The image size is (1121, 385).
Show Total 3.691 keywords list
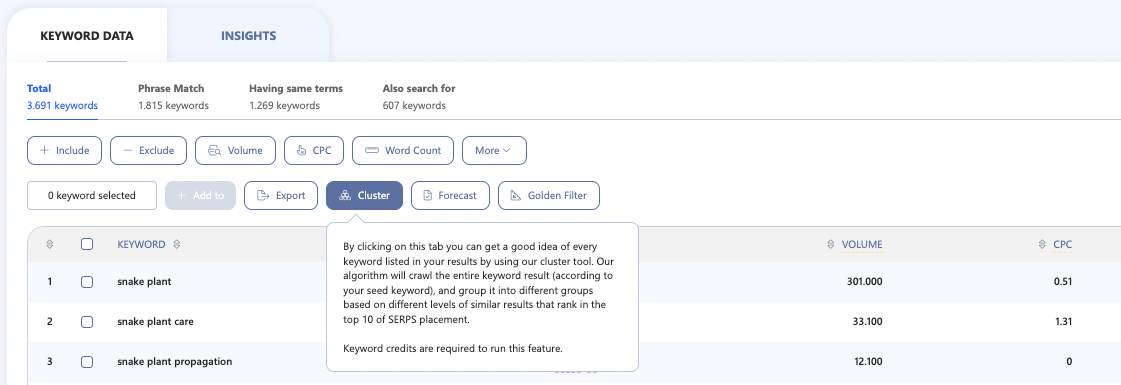click(x=62, y=97)
